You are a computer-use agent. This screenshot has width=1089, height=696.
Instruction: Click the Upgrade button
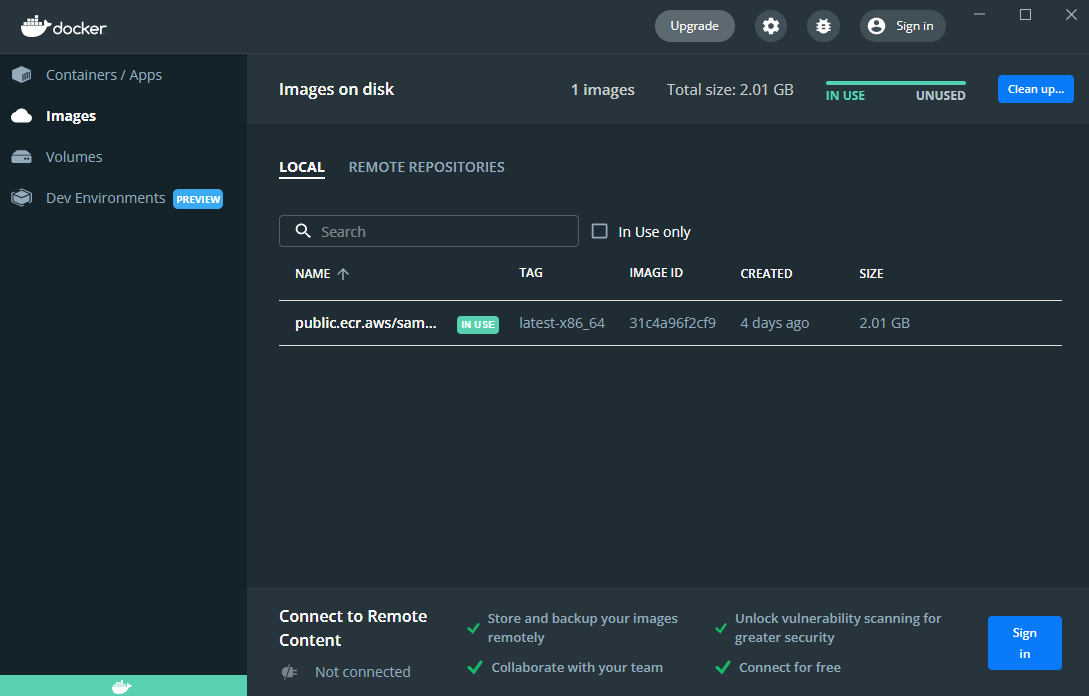pyautogui.click(x=695, y=26)
